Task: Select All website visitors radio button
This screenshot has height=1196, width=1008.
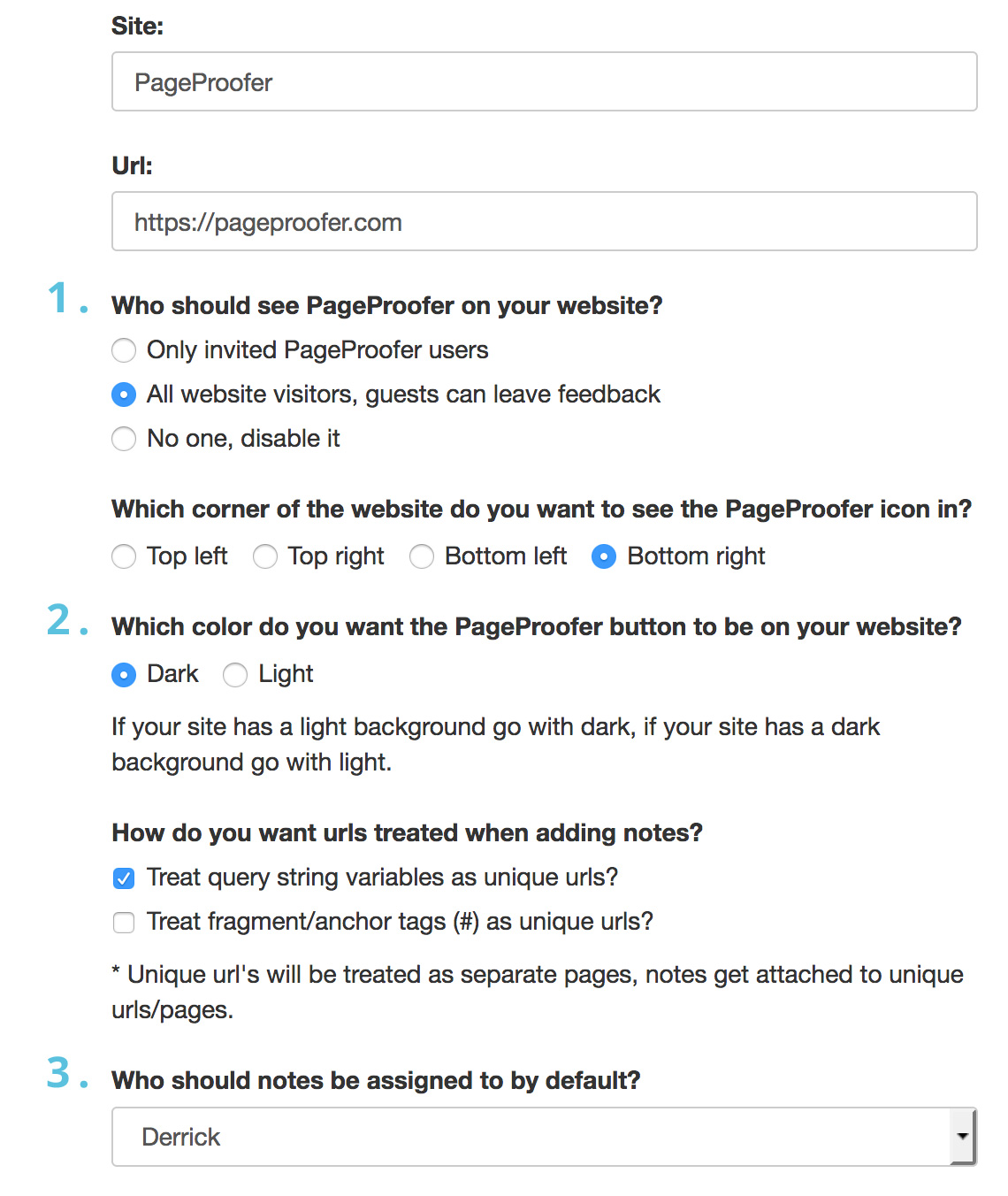Action: click(x=124, y=395)
